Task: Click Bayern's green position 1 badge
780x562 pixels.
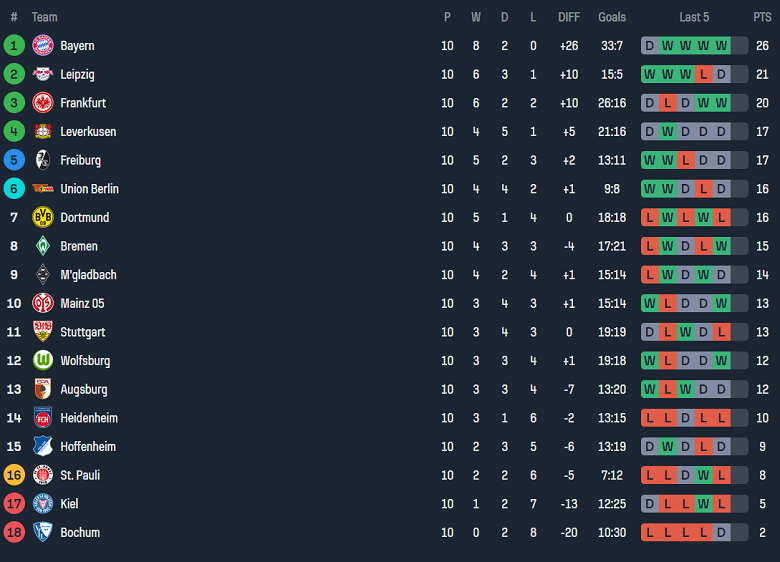Action: tap(14, 45)
